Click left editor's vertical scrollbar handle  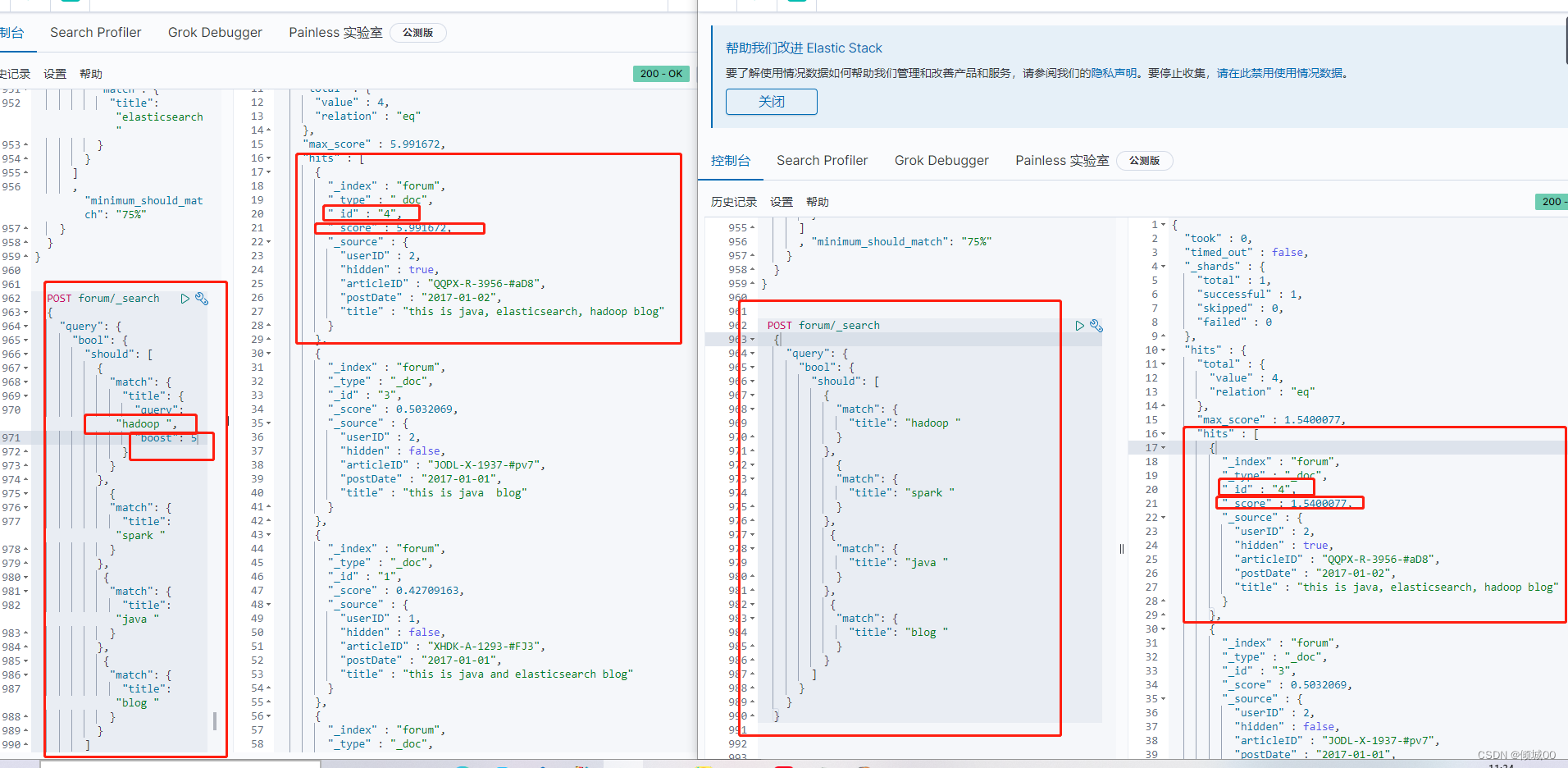pyautogui.click(x=215, y=720)
